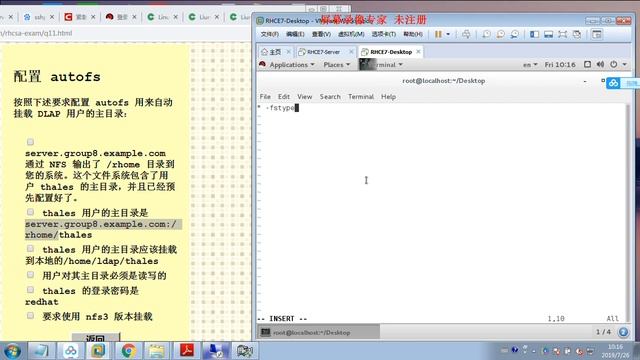Open the Windows Start menu orb
The image size is (640, 360).
tap(12, 351)
